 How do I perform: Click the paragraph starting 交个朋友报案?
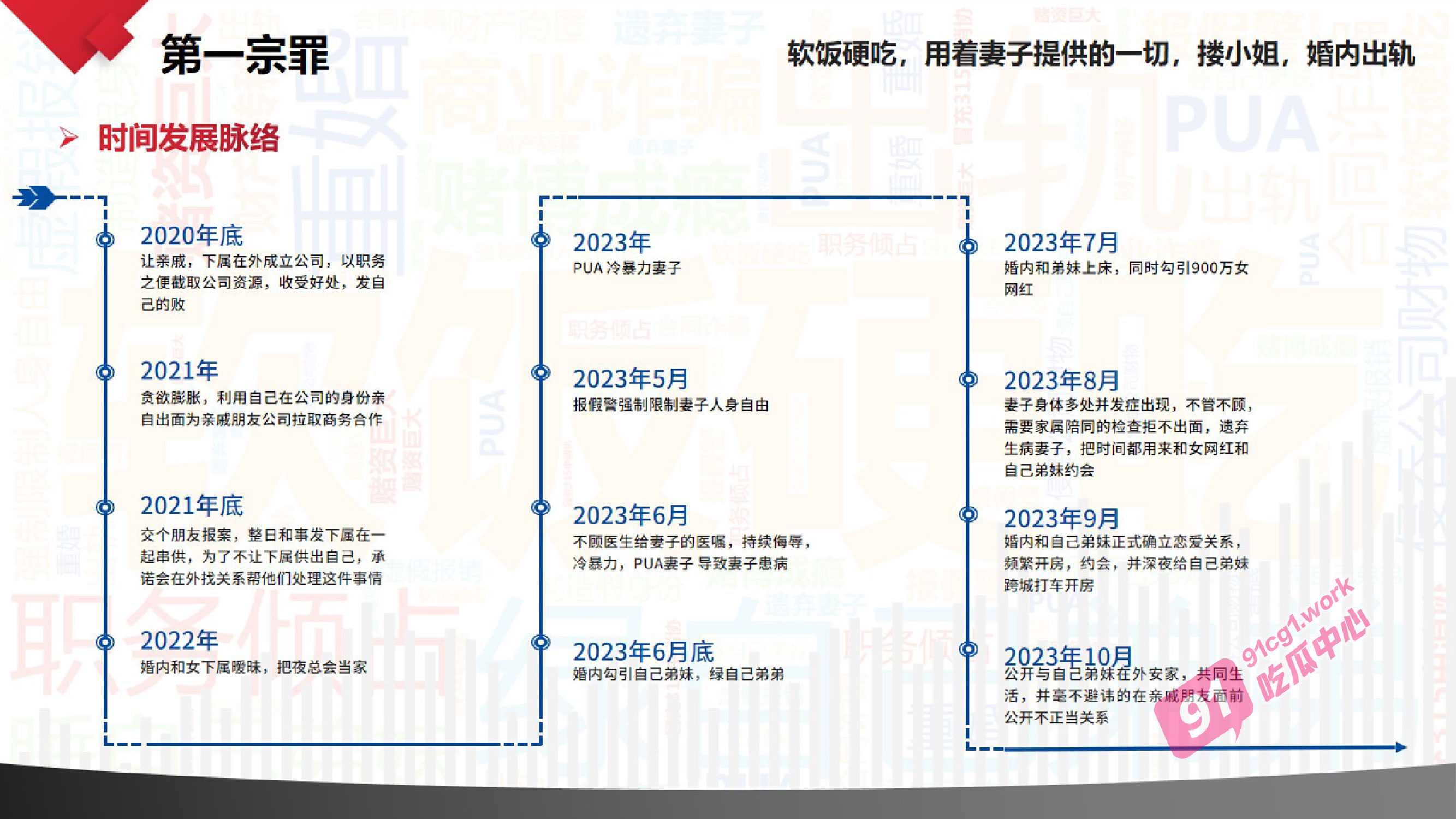pos(263,557)
